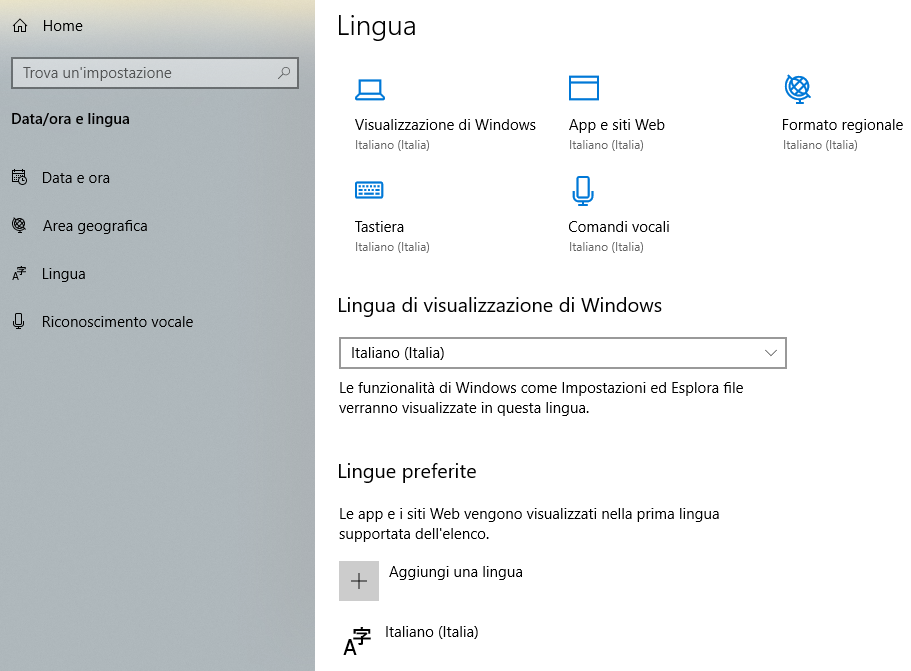
Task: Click the App e siti Web window icon
Action: click(x=583, y=88)
